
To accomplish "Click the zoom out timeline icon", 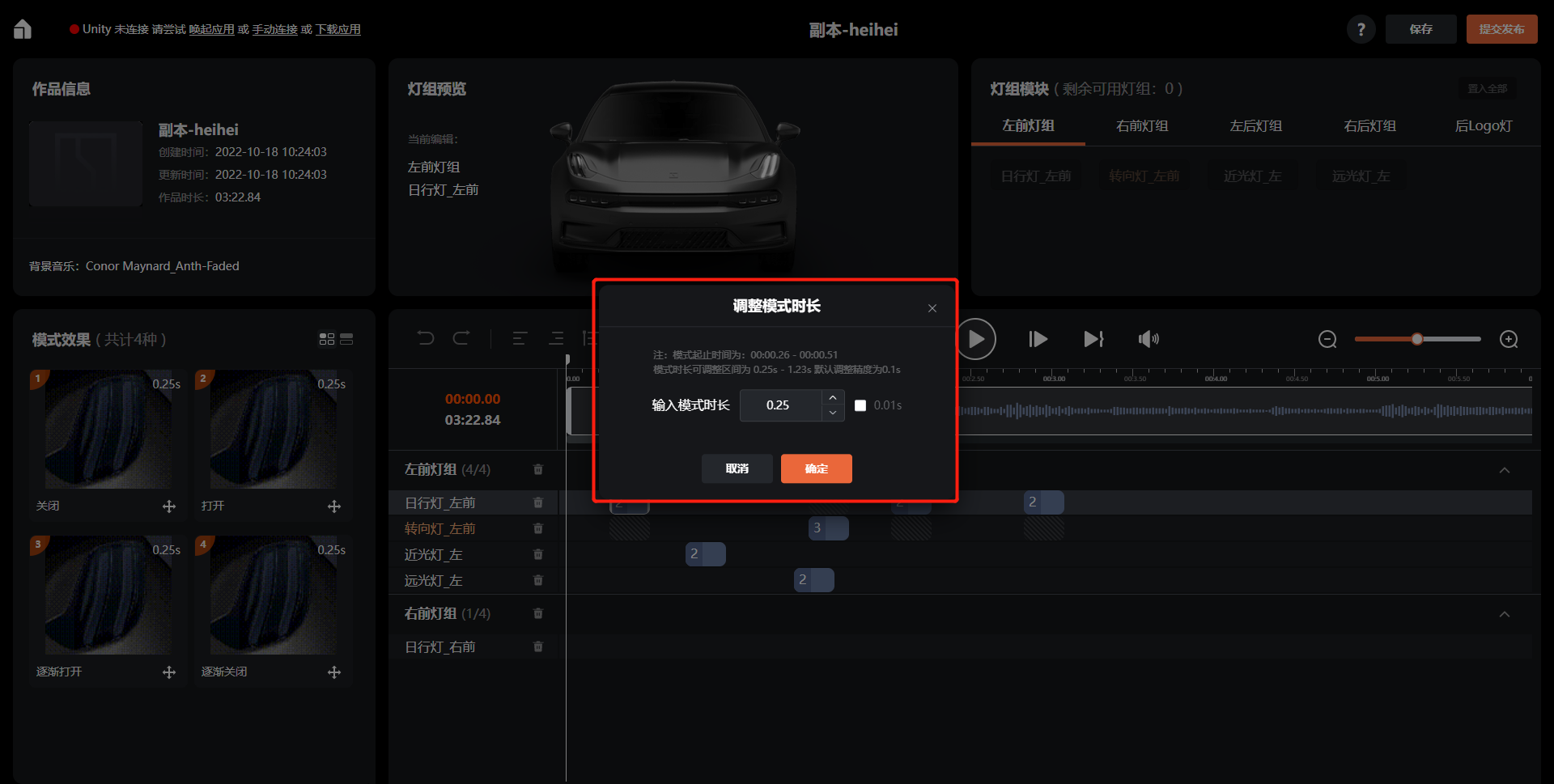I will coord(1327,339).
